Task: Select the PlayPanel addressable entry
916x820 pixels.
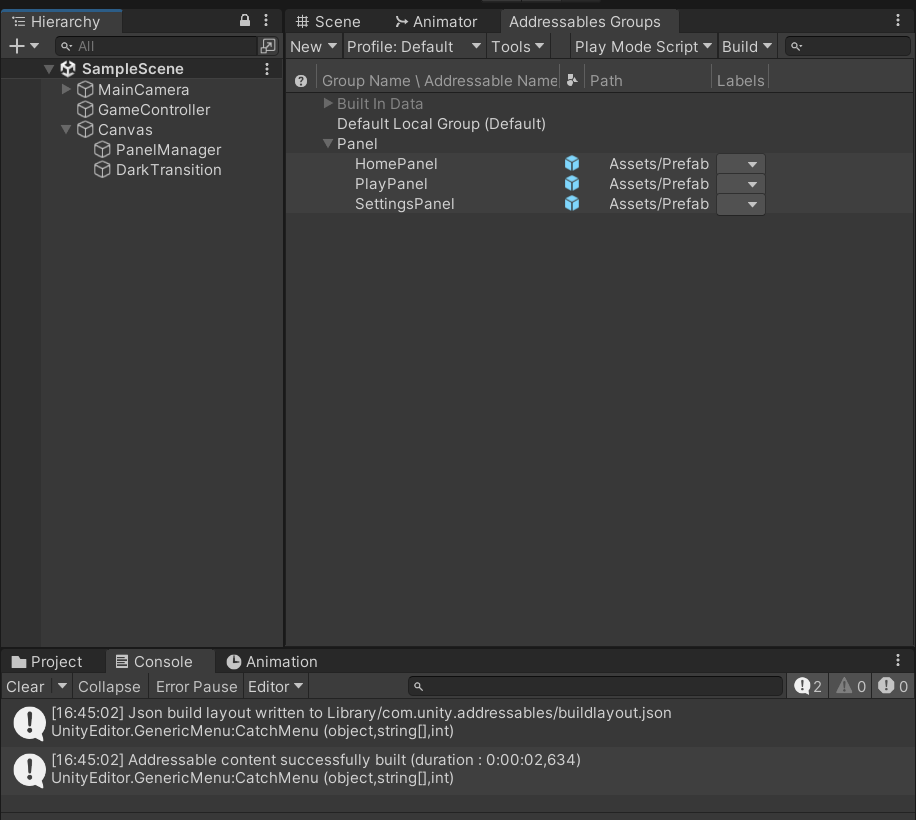Action: (391, 184)
